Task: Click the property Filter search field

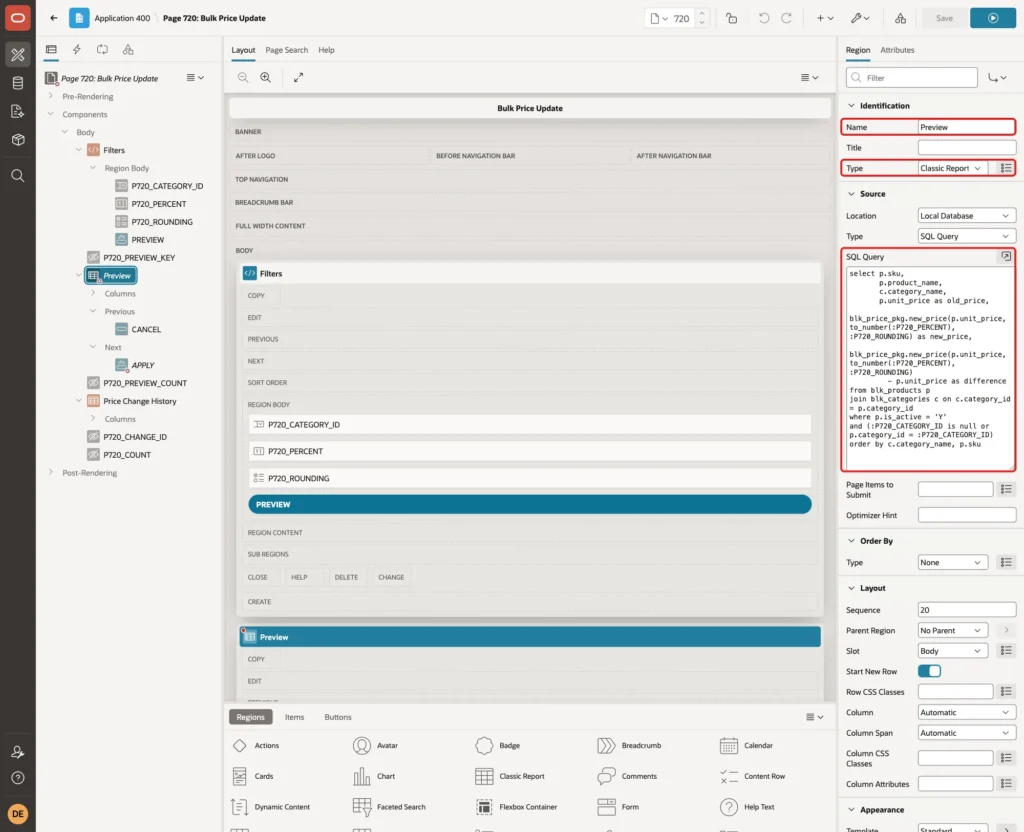Action: tap(912, 78)
